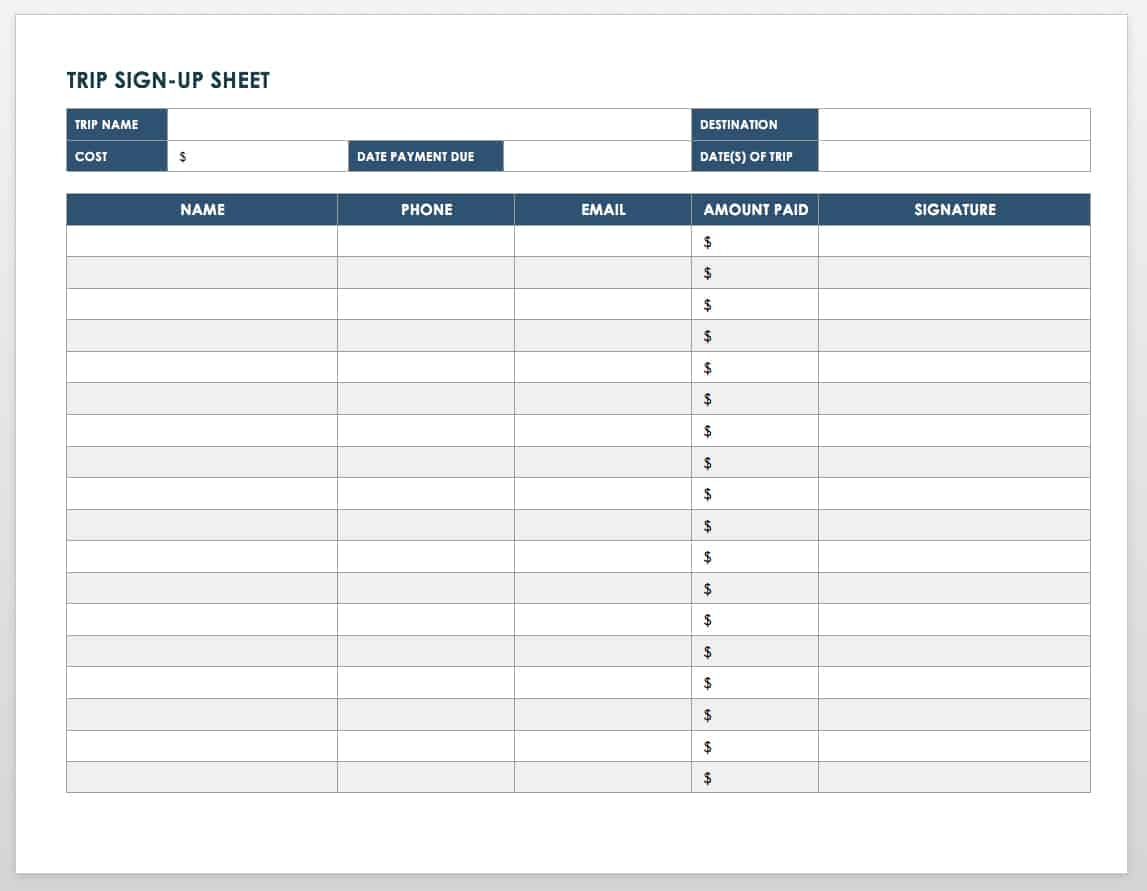
Task: Click the second row's Name cell
Action: pyautogui.click(x=202, y=272)
